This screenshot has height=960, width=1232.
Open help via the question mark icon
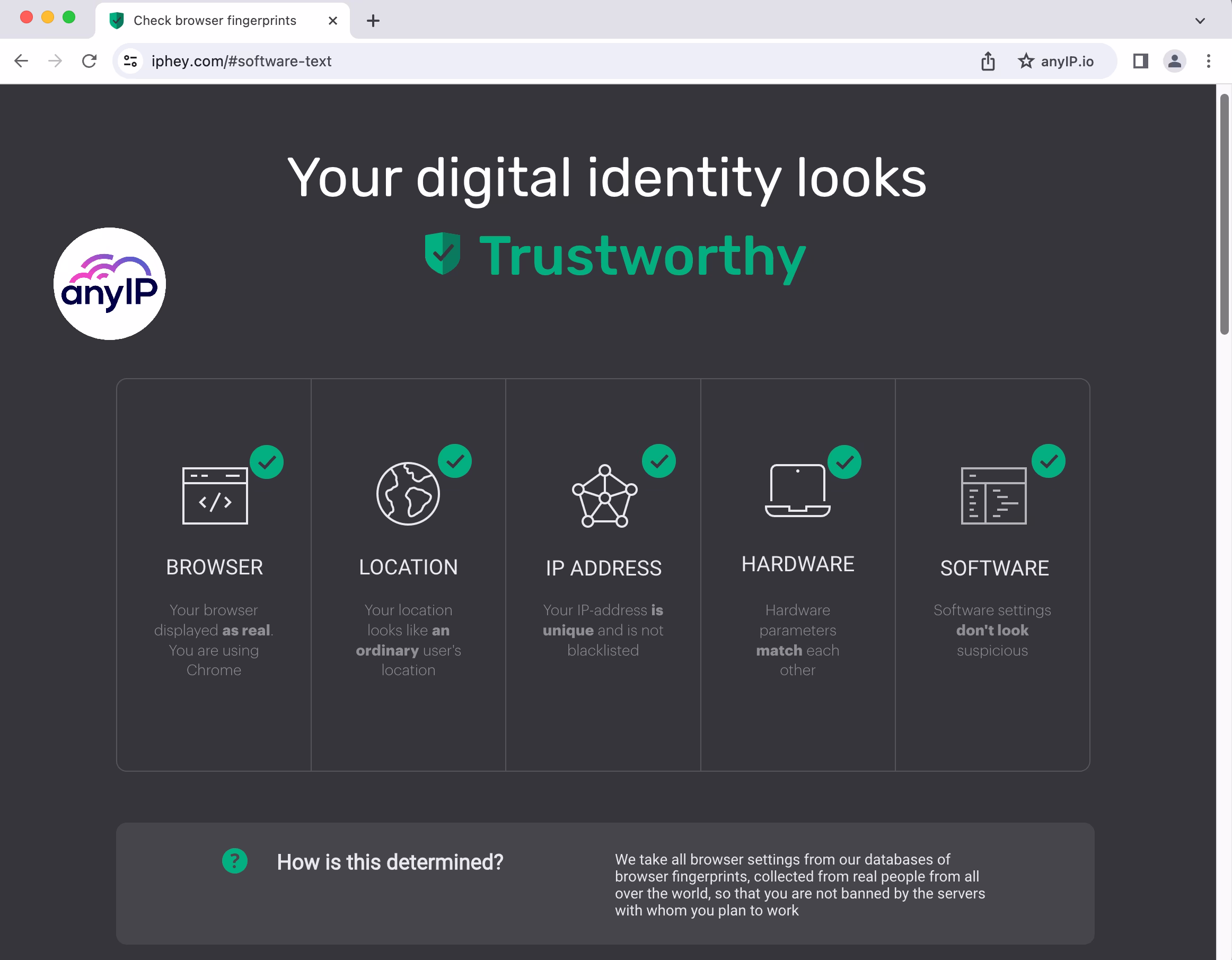pos(235,862)
